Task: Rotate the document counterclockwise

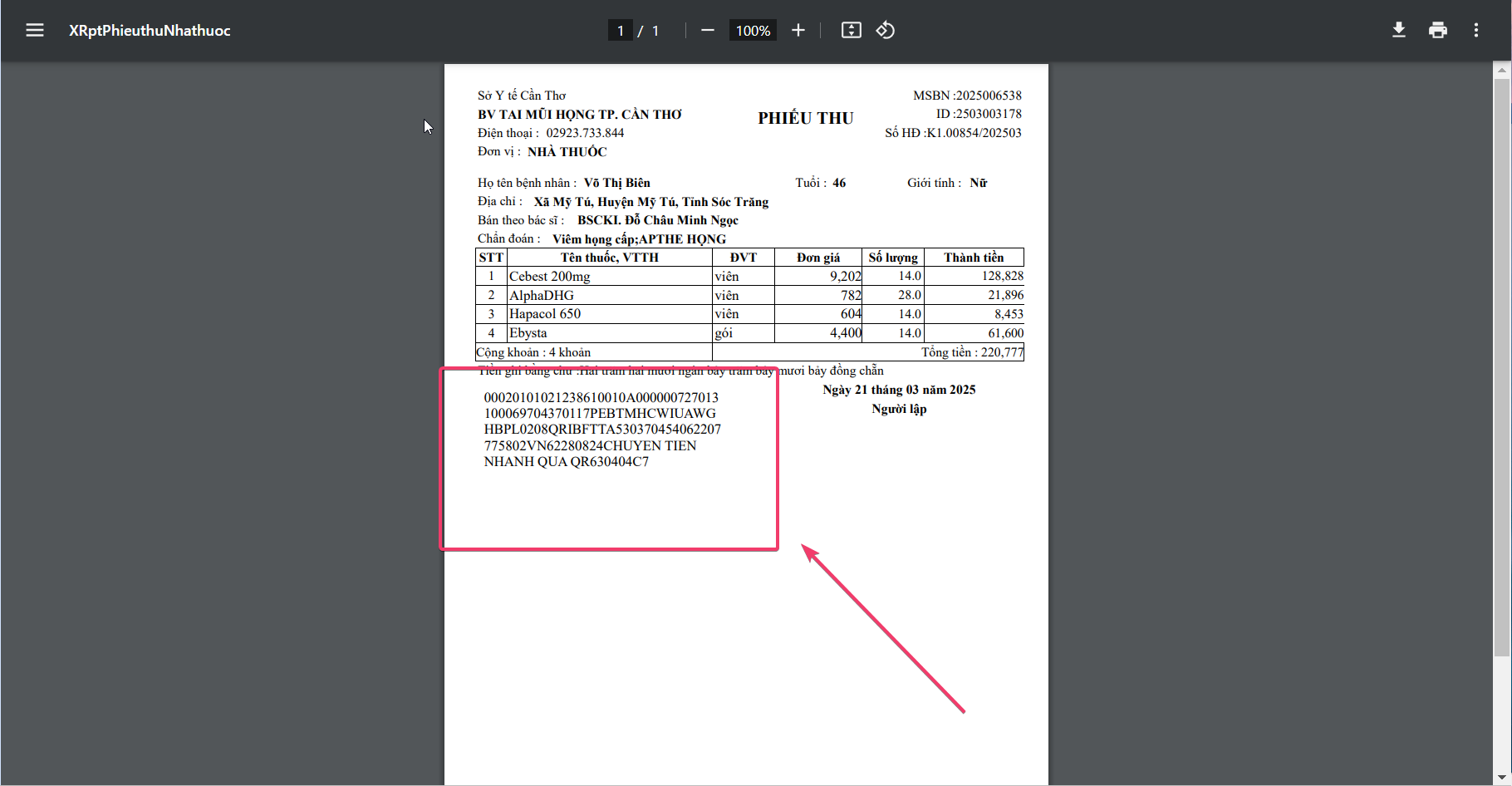Action: point(886,31)
